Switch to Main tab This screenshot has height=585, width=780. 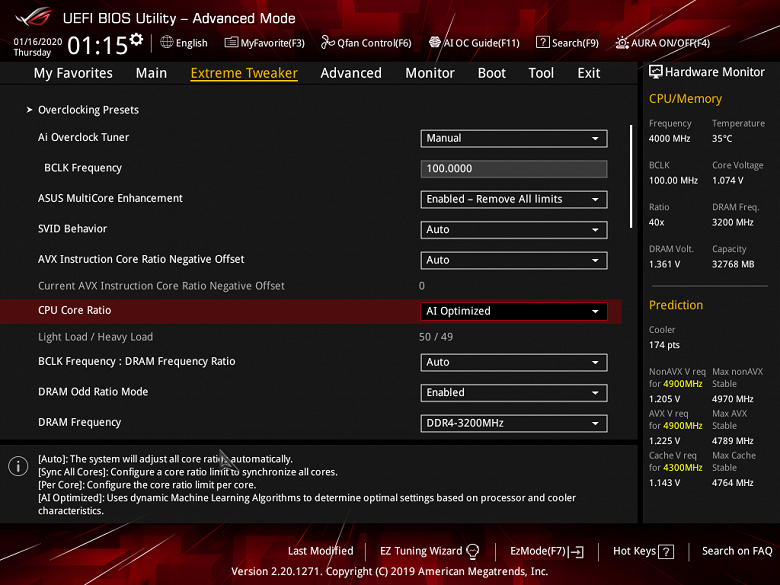151,73
